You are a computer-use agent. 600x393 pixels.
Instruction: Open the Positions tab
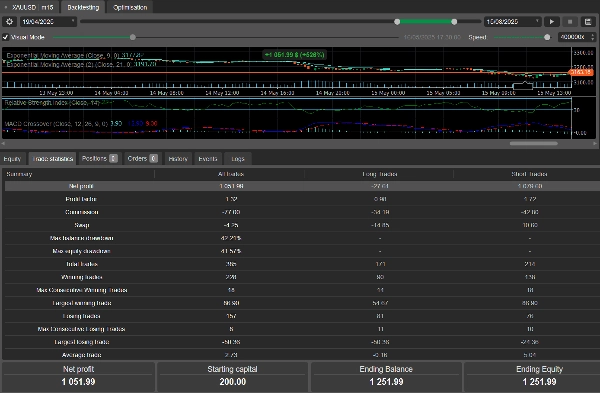click(99, 159)
